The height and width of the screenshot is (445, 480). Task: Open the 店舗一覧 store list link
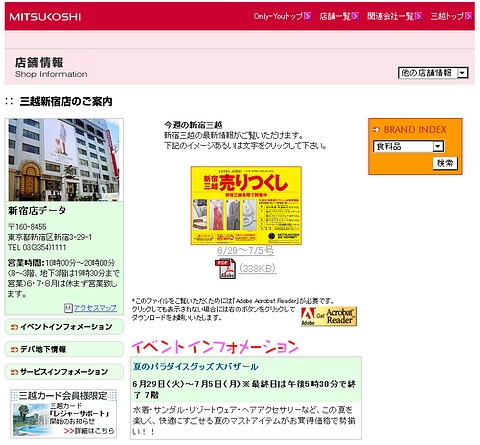click(335, 16)
